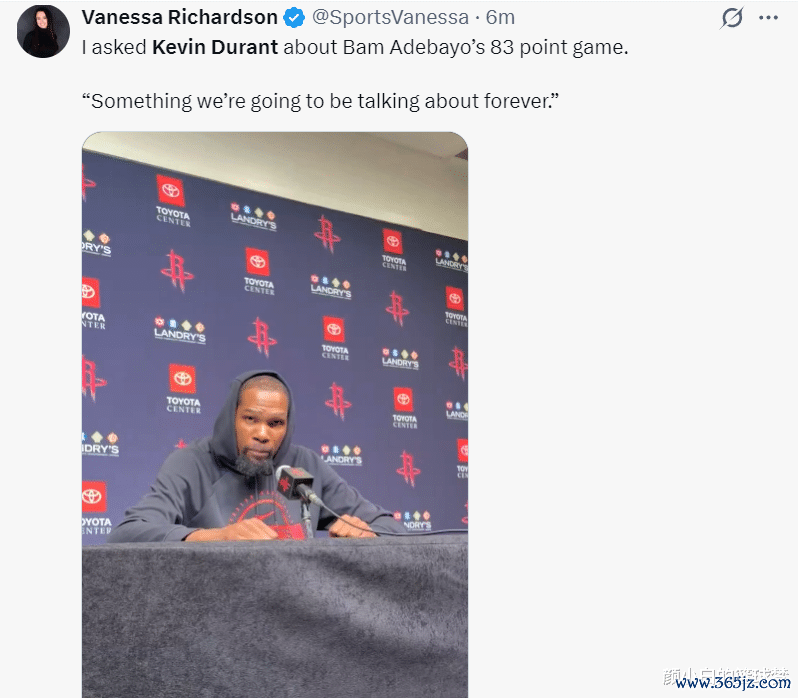Screen dimensions: 798x698
Task: Click the 6m timestamp link
Action: click(x=500, y=17)
